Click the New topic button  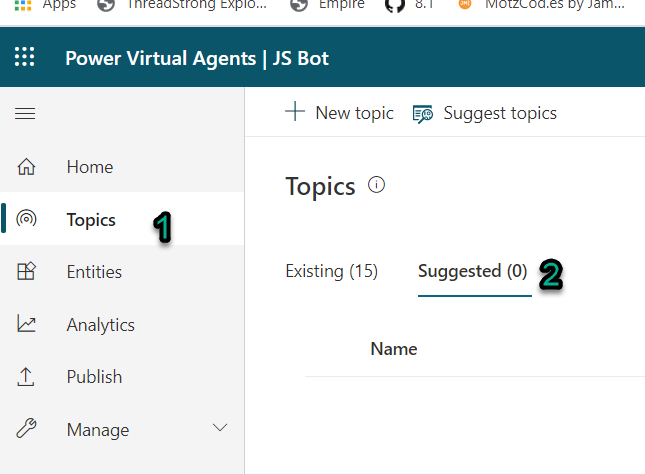(339, 113)
